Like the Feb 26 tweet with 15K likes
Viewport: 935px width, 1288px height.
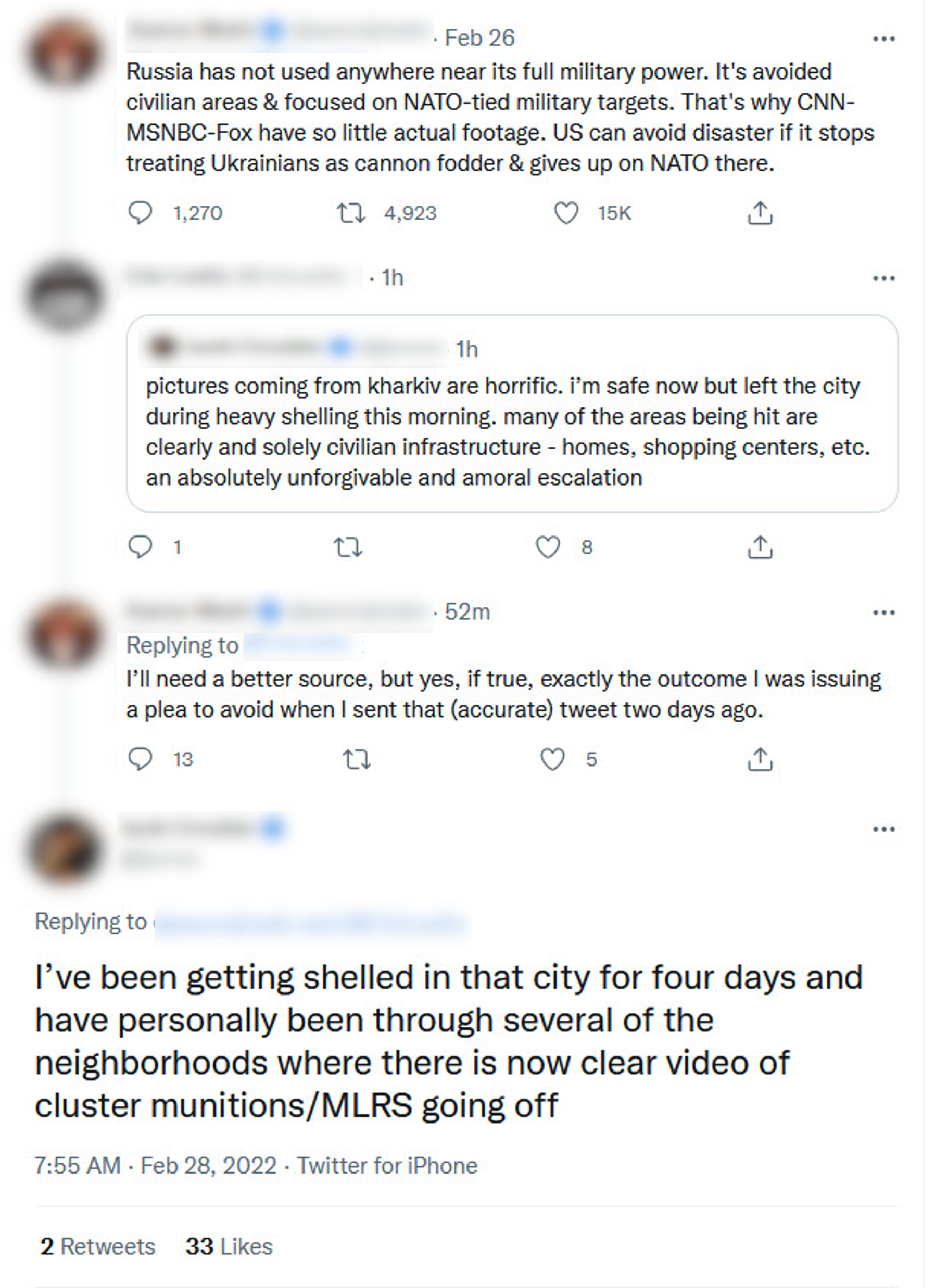pos(566,213)
